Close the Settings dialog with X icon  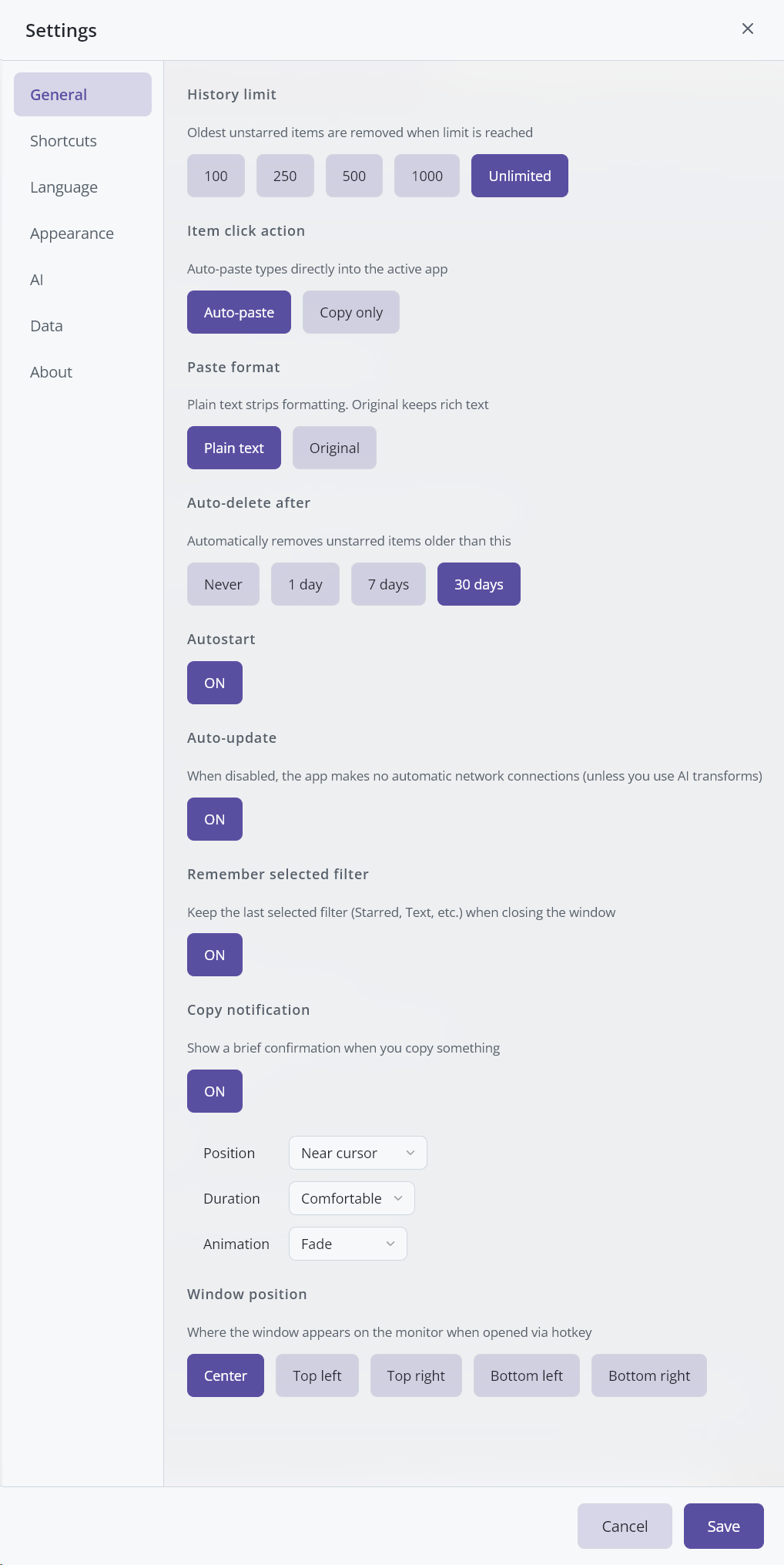pos(747,29)
